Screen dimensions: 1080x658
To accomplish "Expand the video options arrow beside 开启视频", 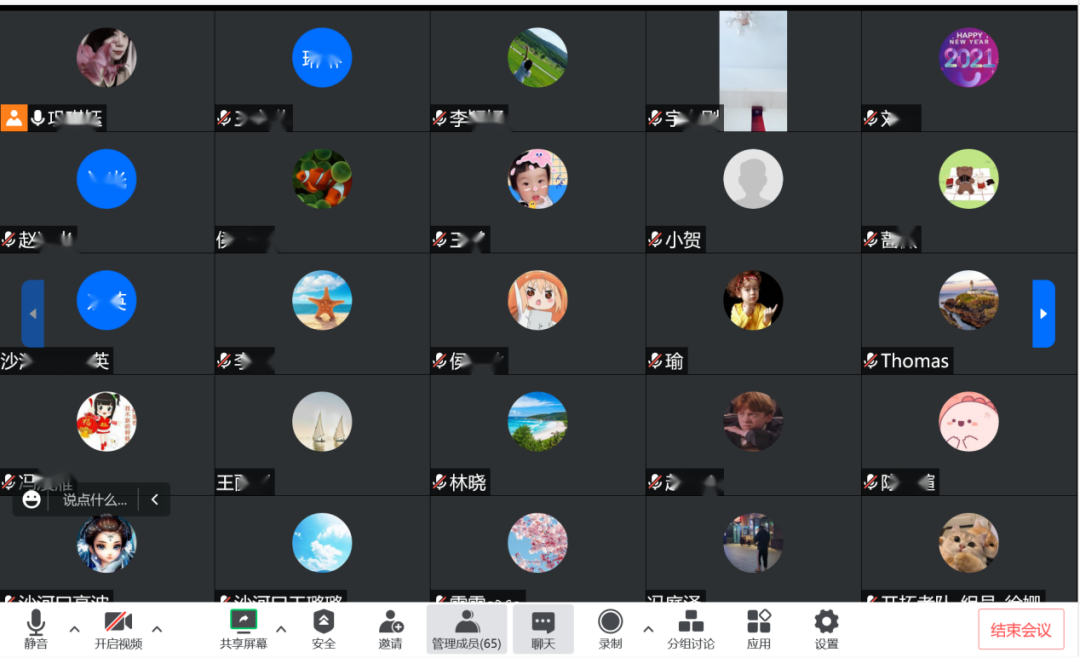I will pos(157,629).
